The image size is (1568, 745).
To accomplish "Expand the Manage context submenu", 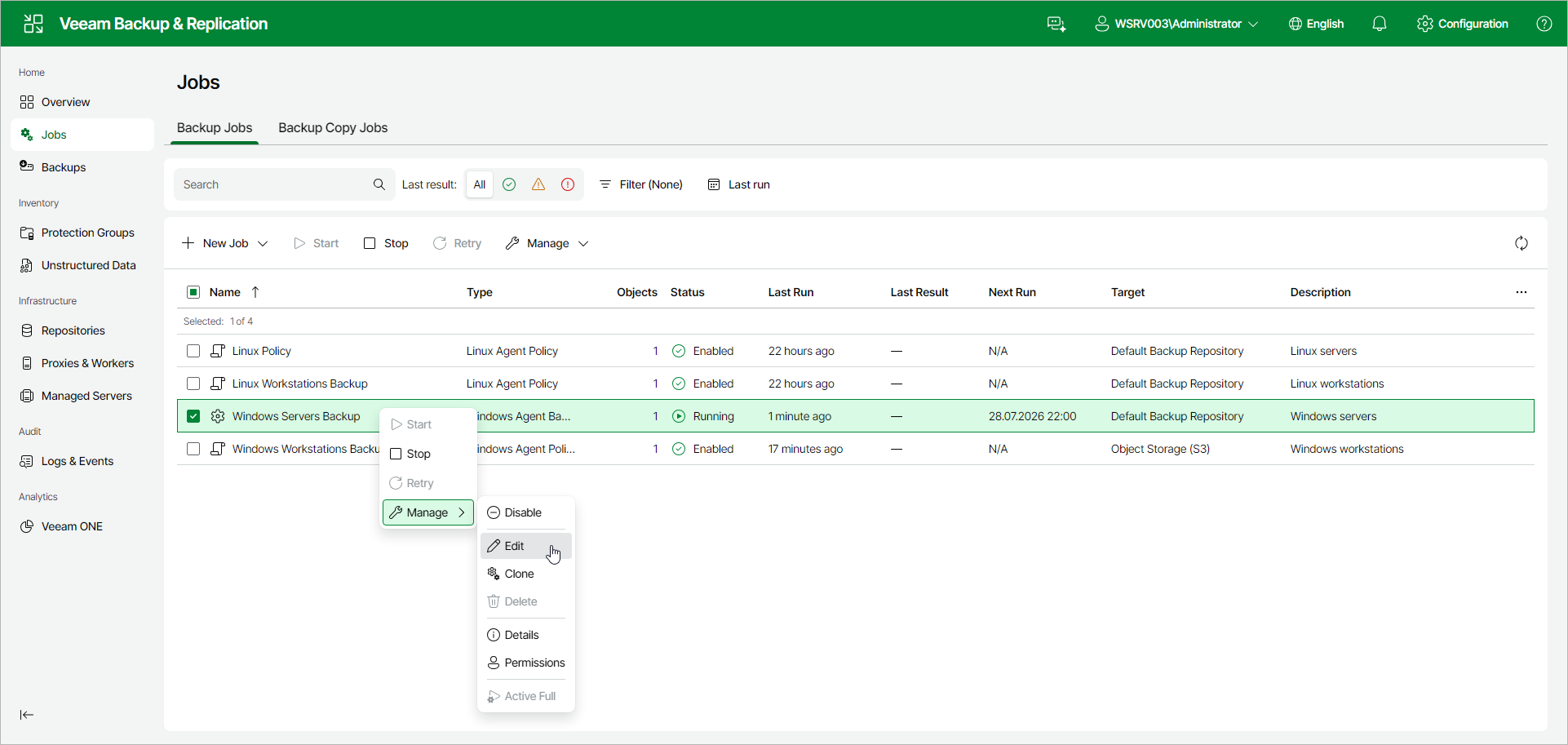I will [428, 512].
